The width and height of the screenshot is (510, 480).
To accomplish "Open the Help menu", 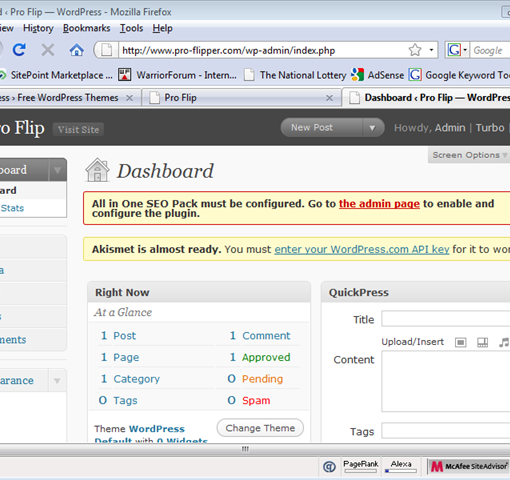I will 162,28.
